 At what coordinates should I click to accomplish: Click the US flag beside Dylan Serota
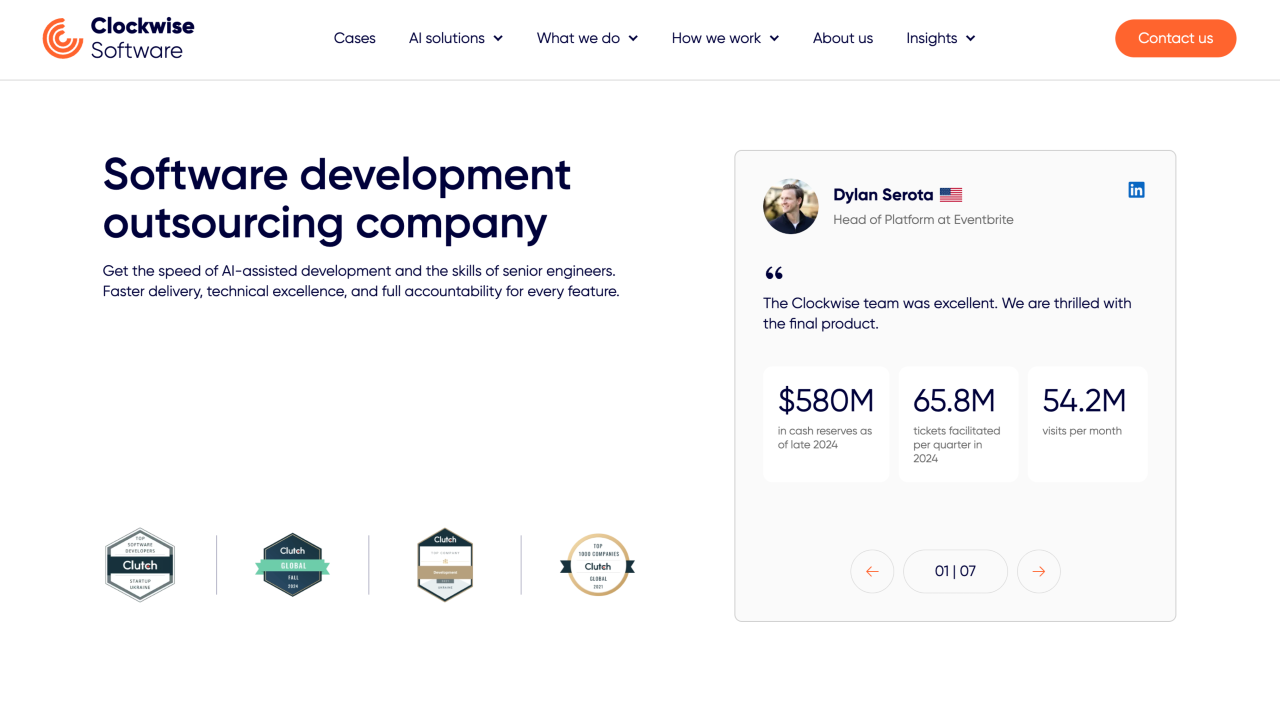click(951, 195)
